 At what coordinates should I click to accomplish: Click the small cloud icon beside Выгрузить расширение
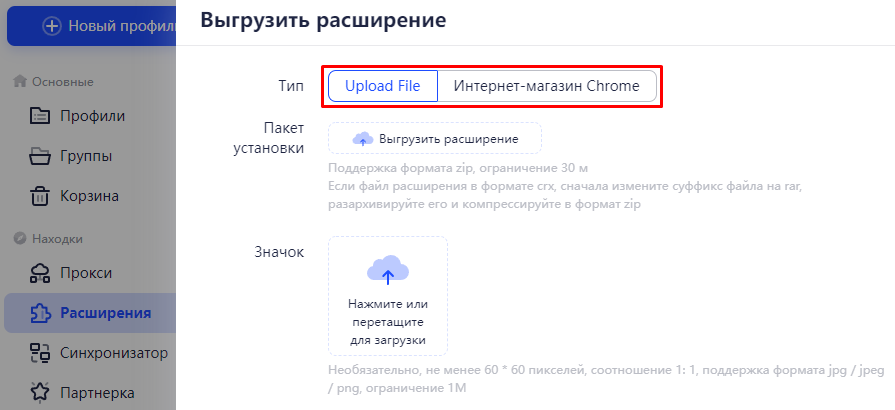pyautogui.click(x=362, y=139)
